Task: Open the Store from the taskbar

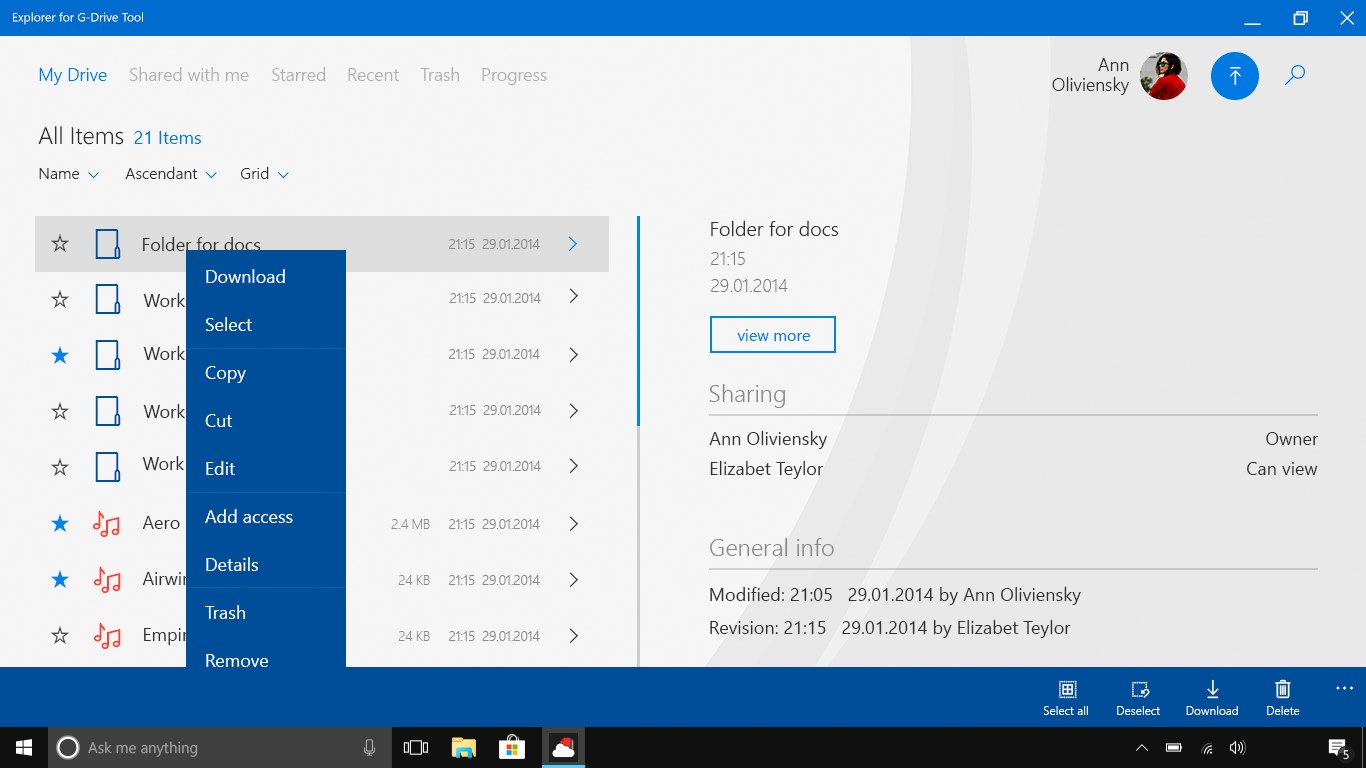Action: coord(512,747)
